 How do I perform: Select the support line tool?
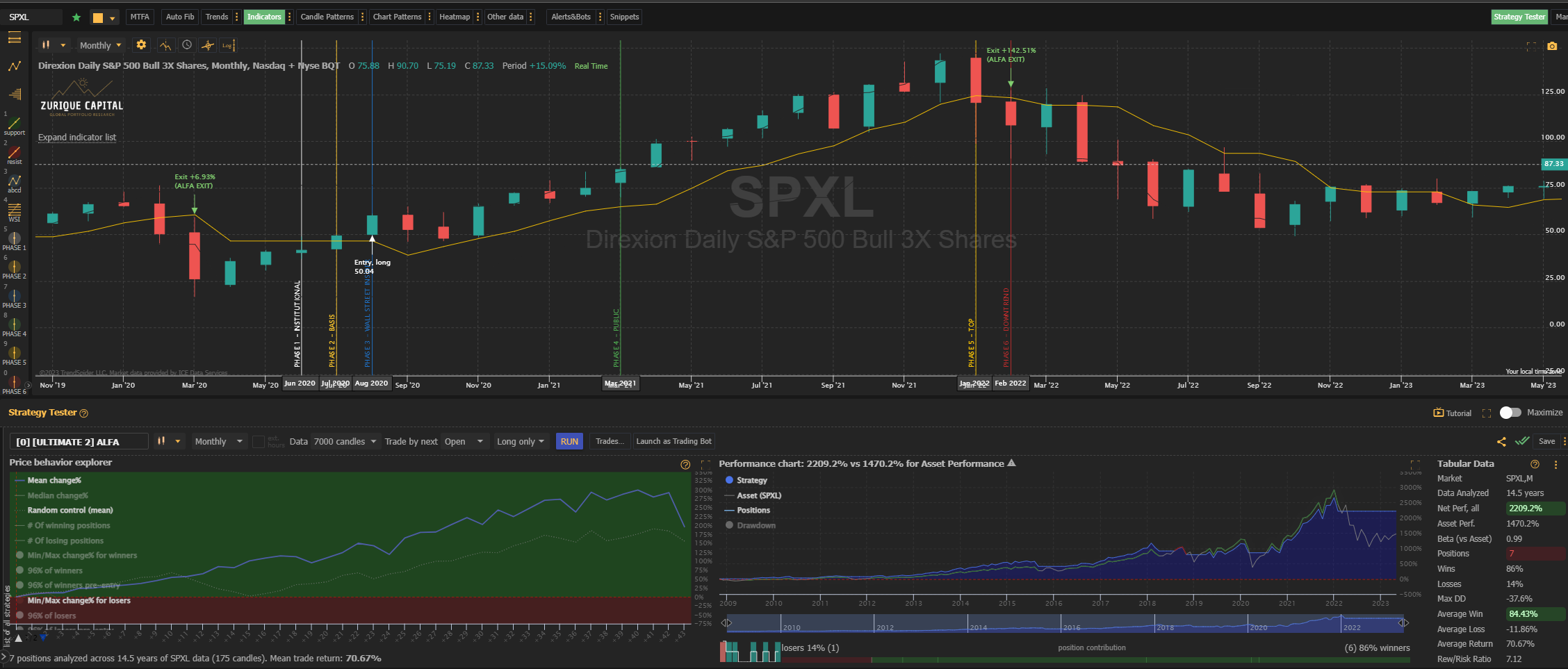15,126
